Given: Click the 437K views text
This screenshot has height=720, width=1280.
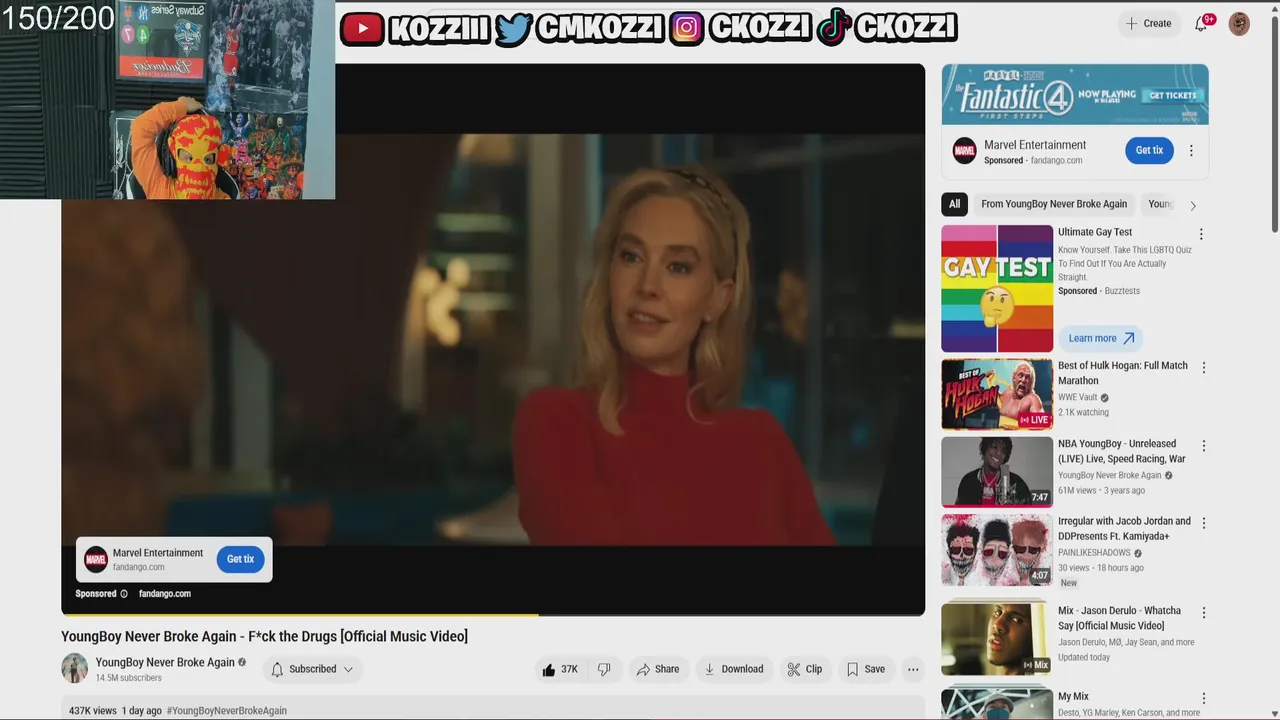Looking at the screenshot, I should coord(93,711).
